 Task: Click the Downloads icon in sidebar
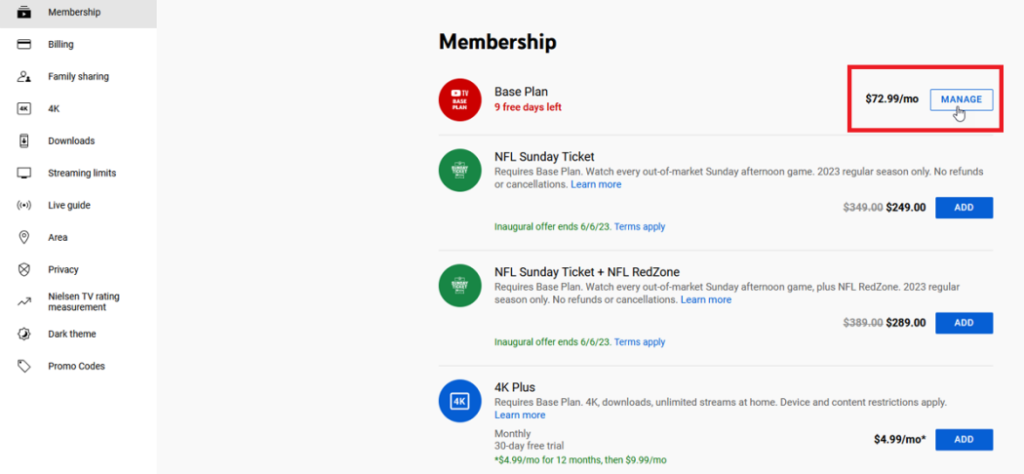[24, 141]
